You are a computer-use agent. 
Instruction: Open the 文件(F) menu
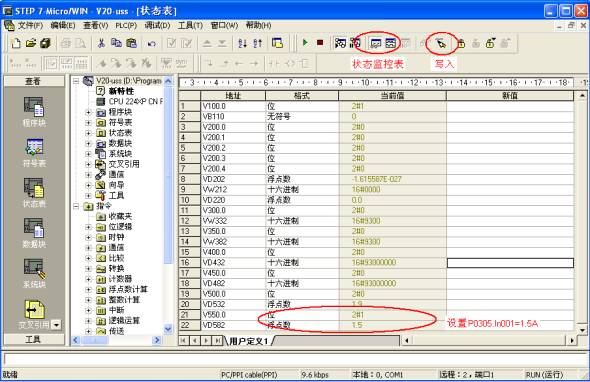tap(30, 26)
